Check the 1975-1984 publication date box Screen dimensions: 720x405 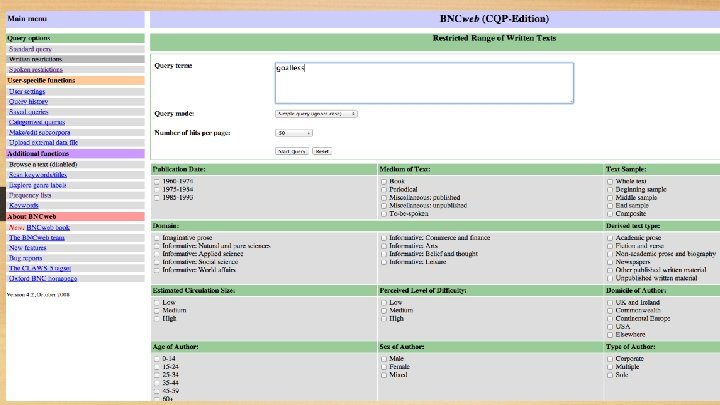click(157, 190)
